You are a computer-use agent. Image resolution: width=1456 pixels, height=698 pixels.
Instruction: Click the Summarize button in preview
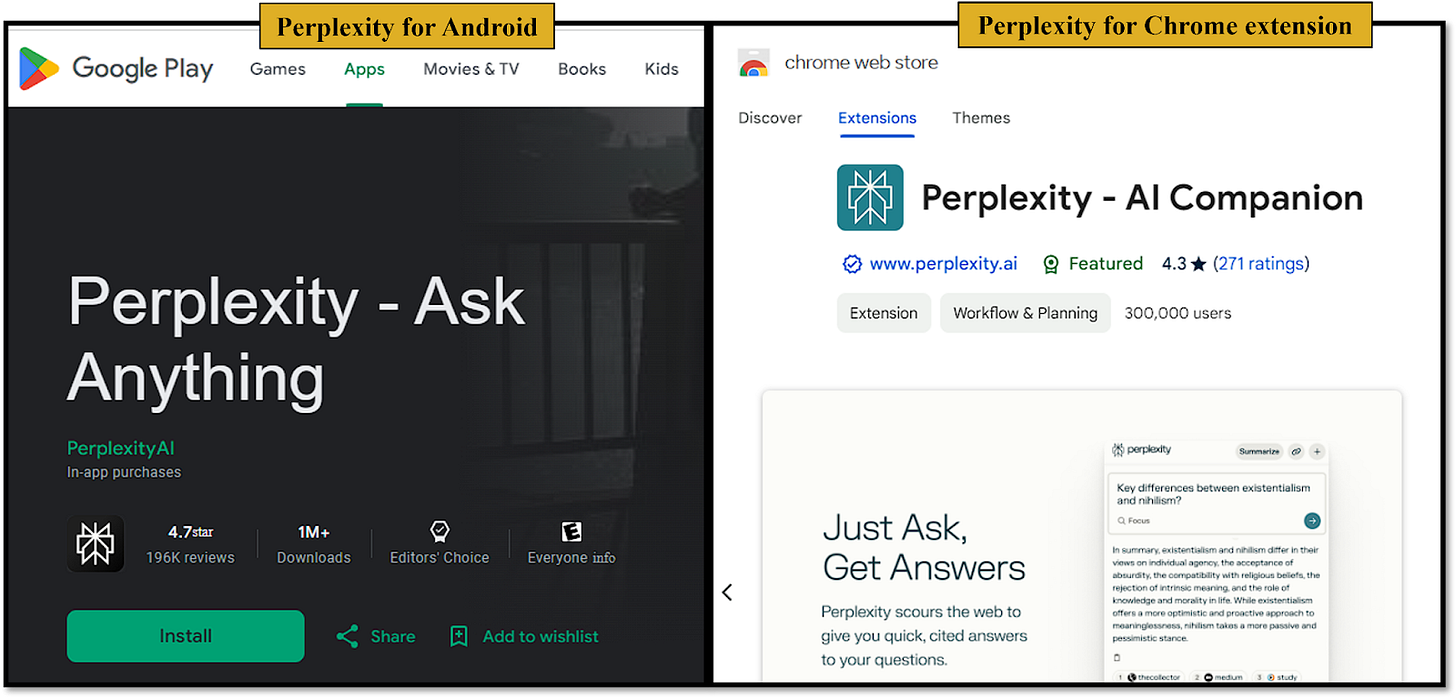[x=1259, y=451]
